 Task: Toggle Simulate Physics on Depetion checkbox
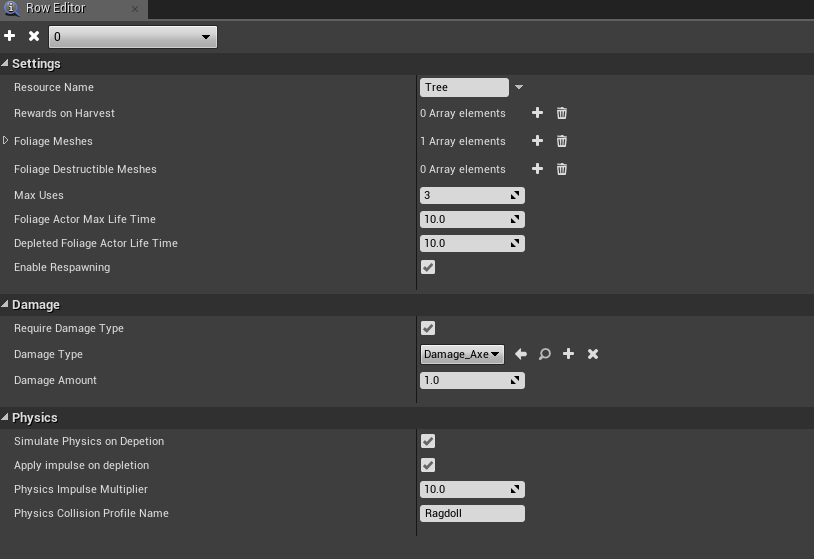click(428, 441)
